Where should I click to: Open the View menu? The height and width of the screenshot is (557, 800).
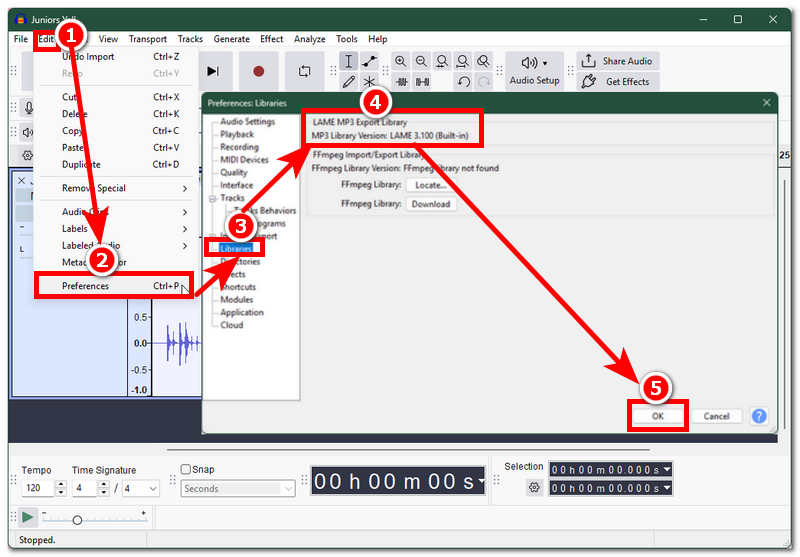108,39
